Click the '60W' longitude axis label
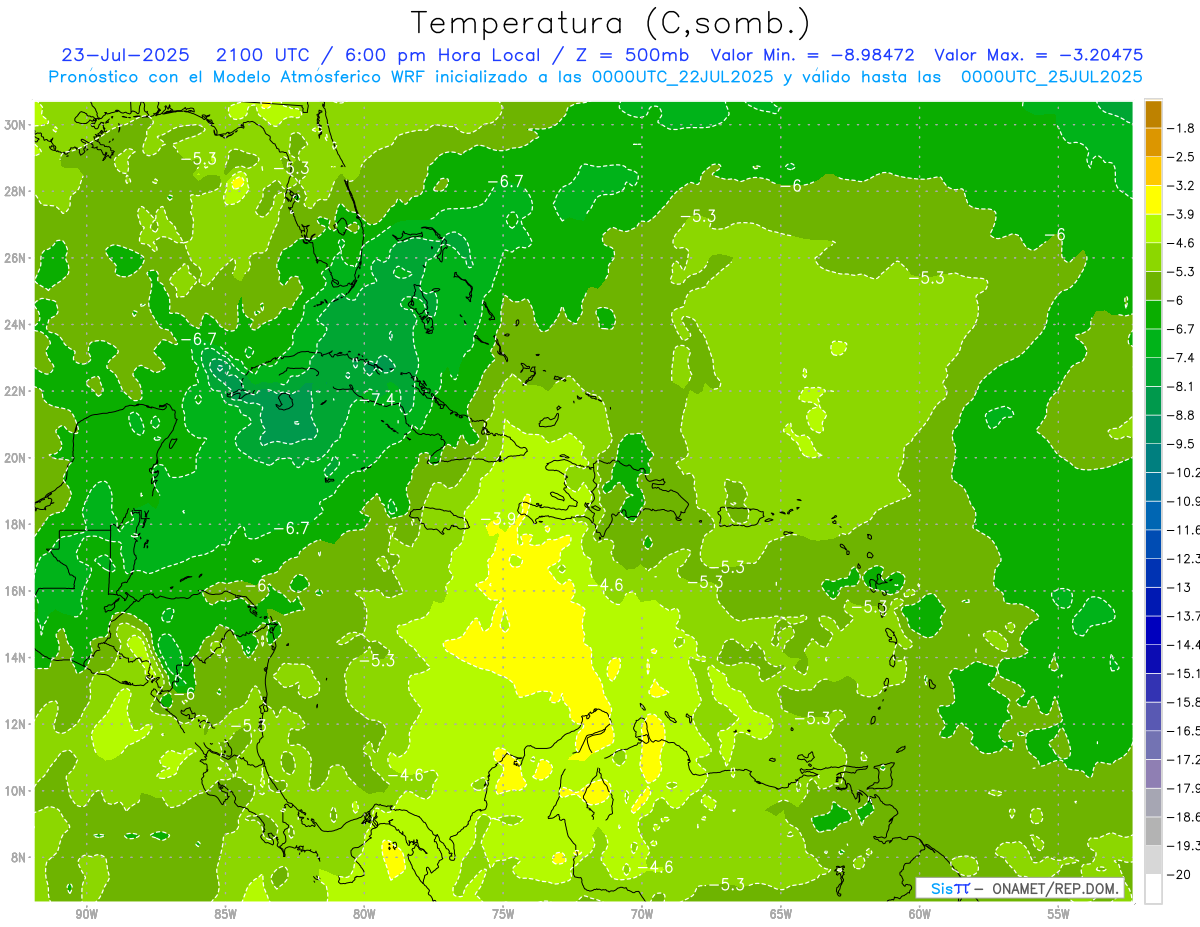This screenshot has height=927, width=1200. [920, 915]
